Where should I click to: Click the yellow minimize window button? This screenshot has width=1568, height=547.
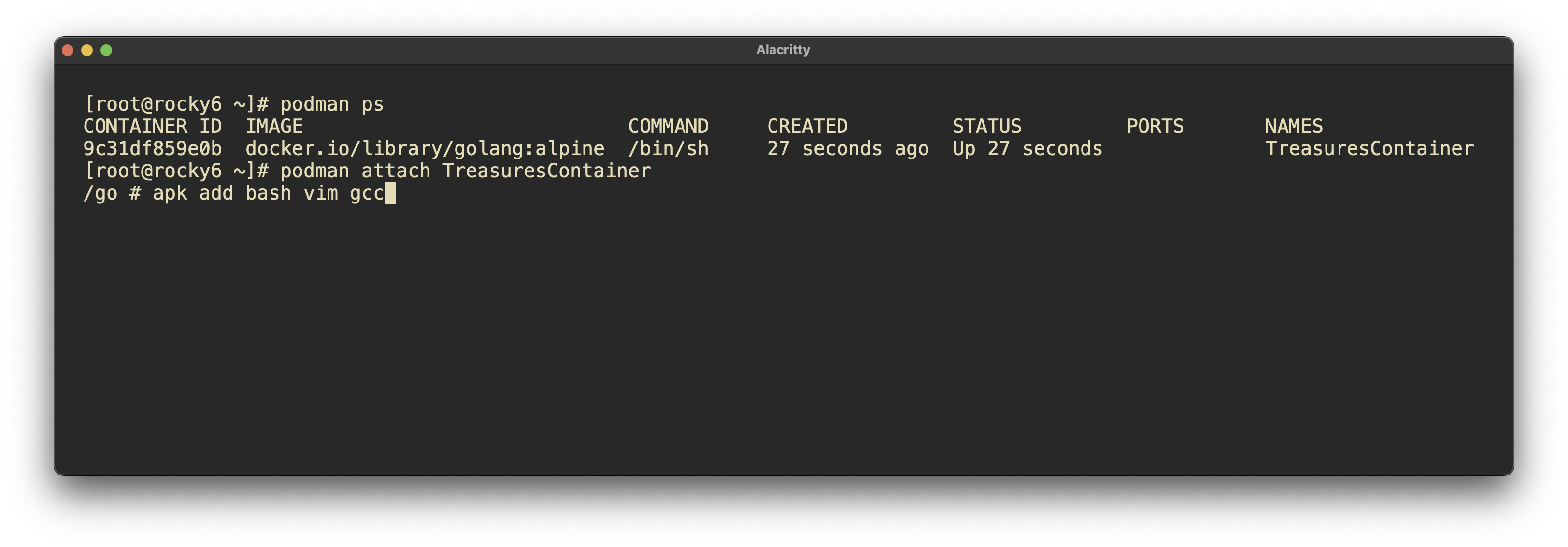(87, 51)
